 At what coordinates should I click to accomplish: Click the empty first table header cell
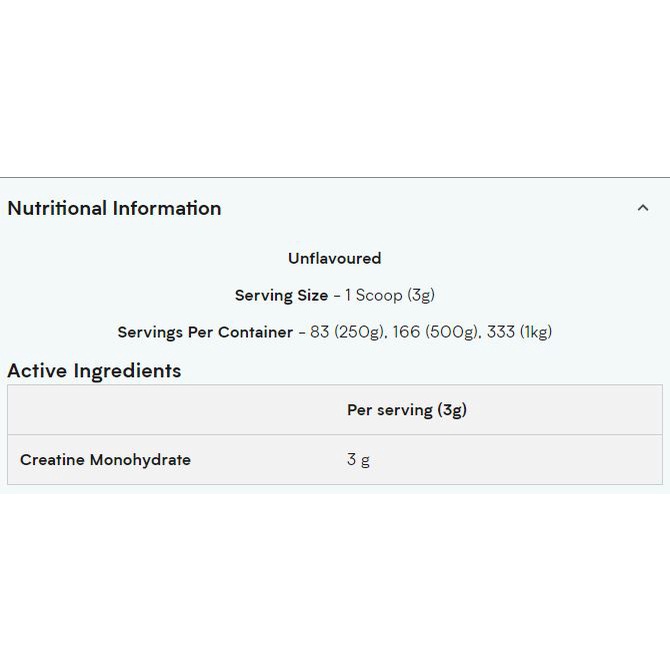[170, 410]
